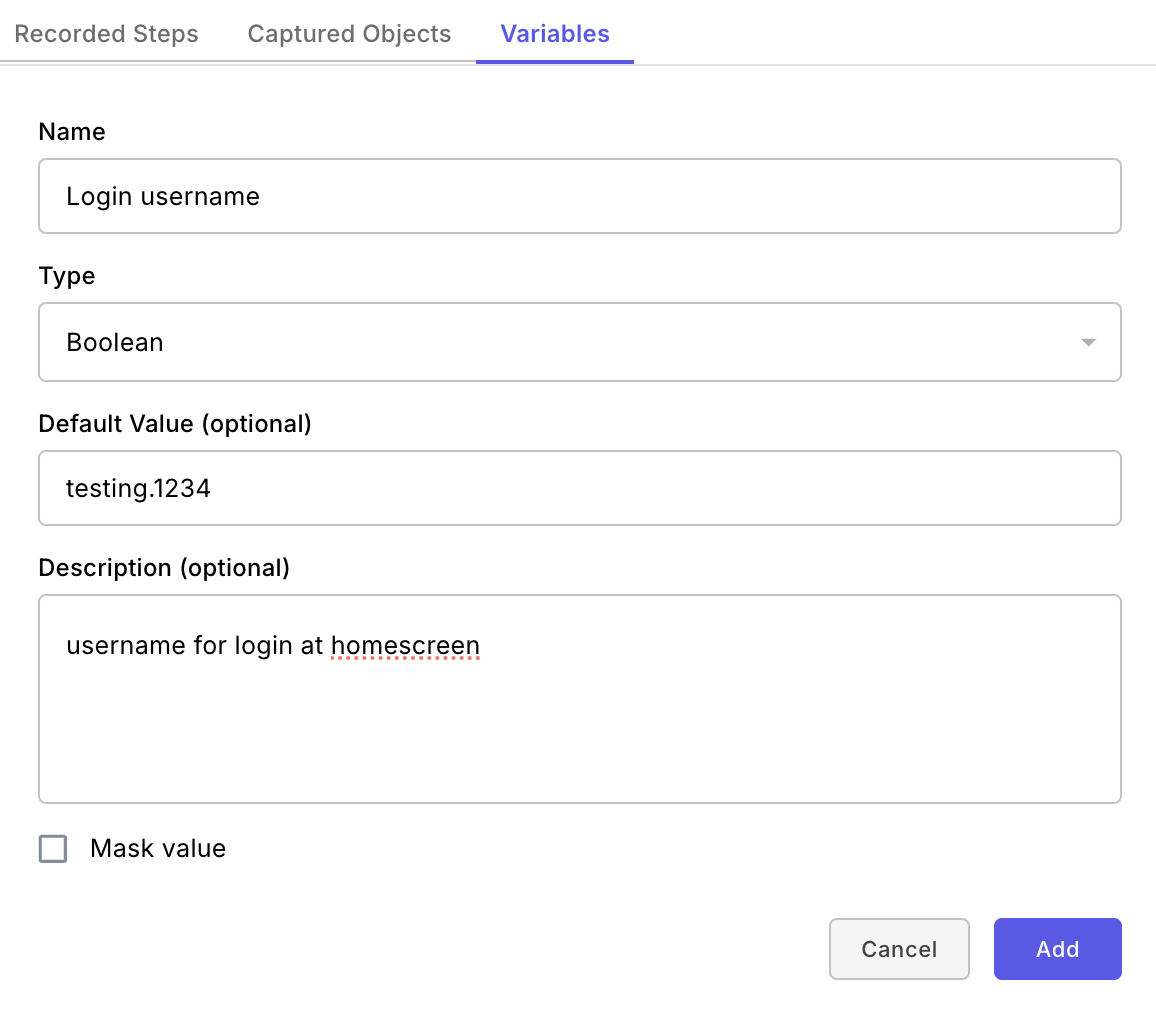
Task: Click the Name input field
Action: click(x=579, y=196)
